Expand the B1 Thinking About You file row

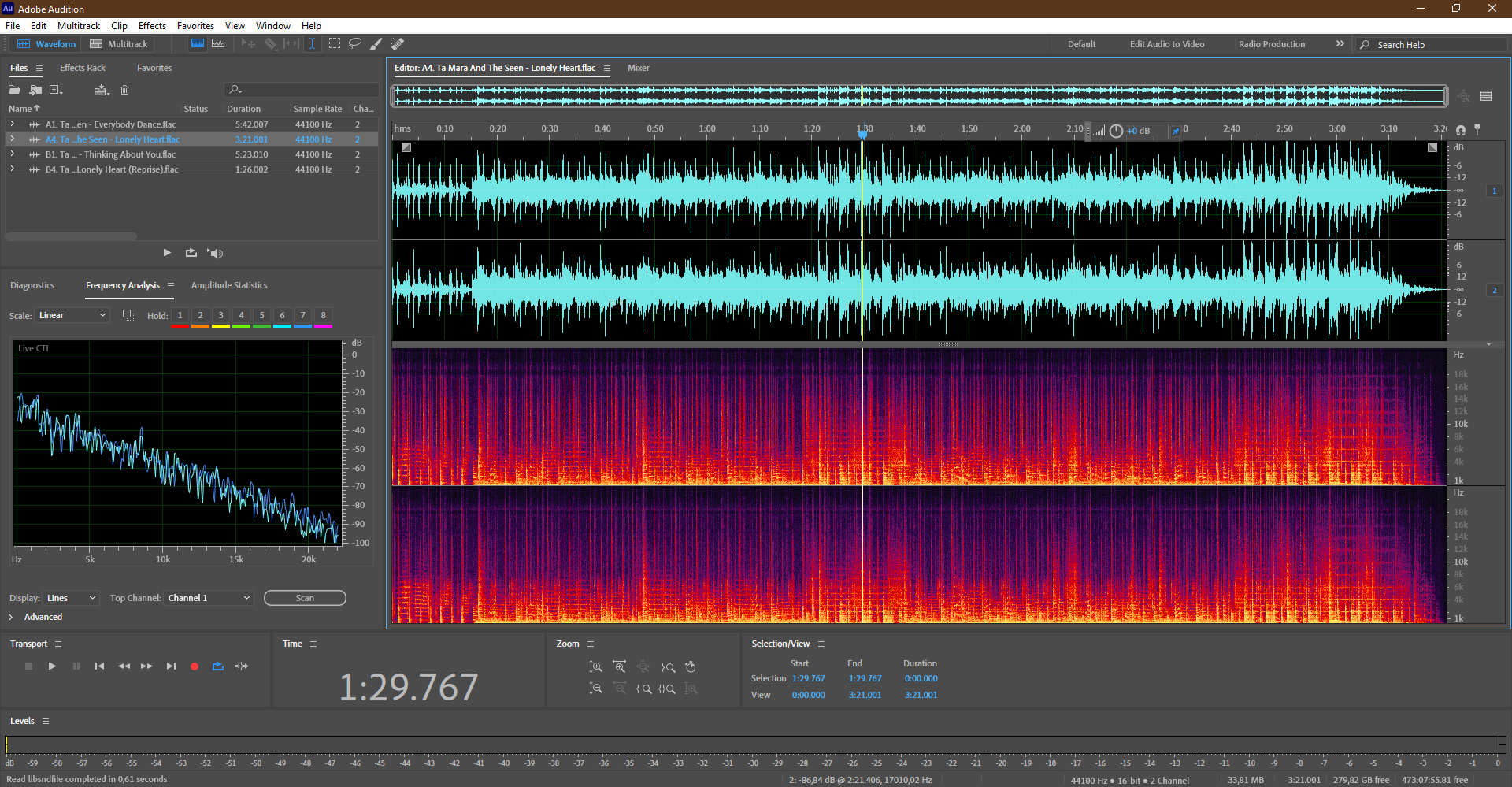pos(12,154)
